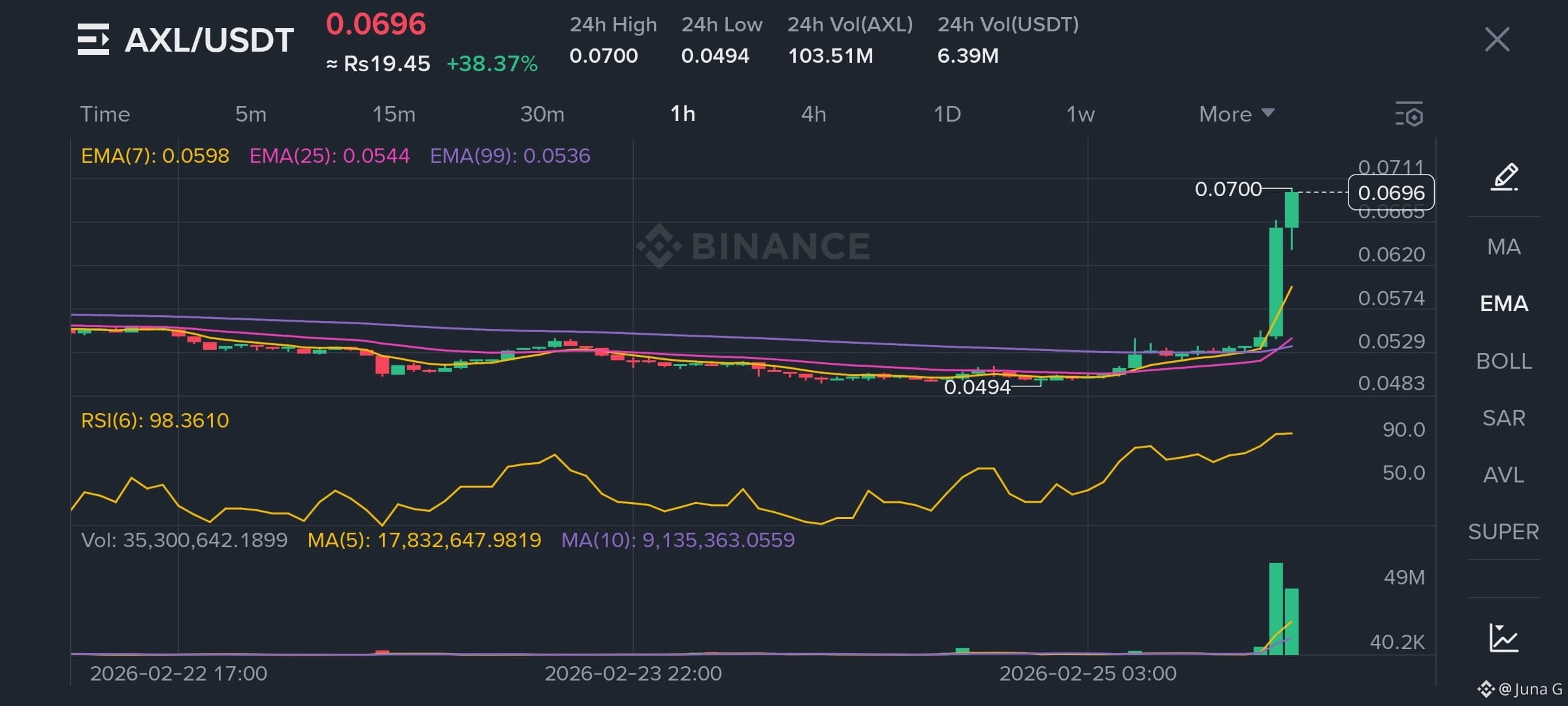The width and height of the screenshot is (1568, 706).
Task: Click the 49M volume axis label
Action: coord(1404,577)
